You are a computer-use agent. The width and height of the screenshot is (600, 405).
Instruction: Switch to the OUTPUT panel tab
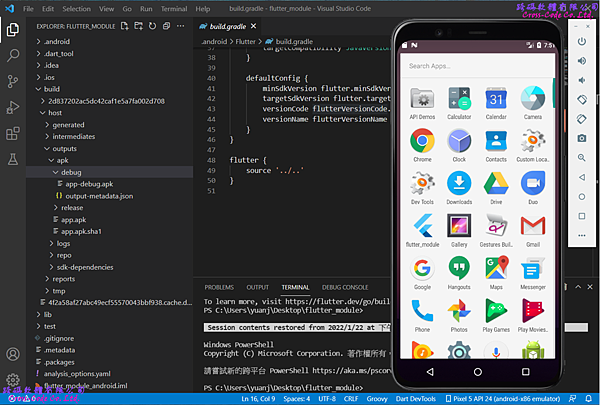(257, 287)
